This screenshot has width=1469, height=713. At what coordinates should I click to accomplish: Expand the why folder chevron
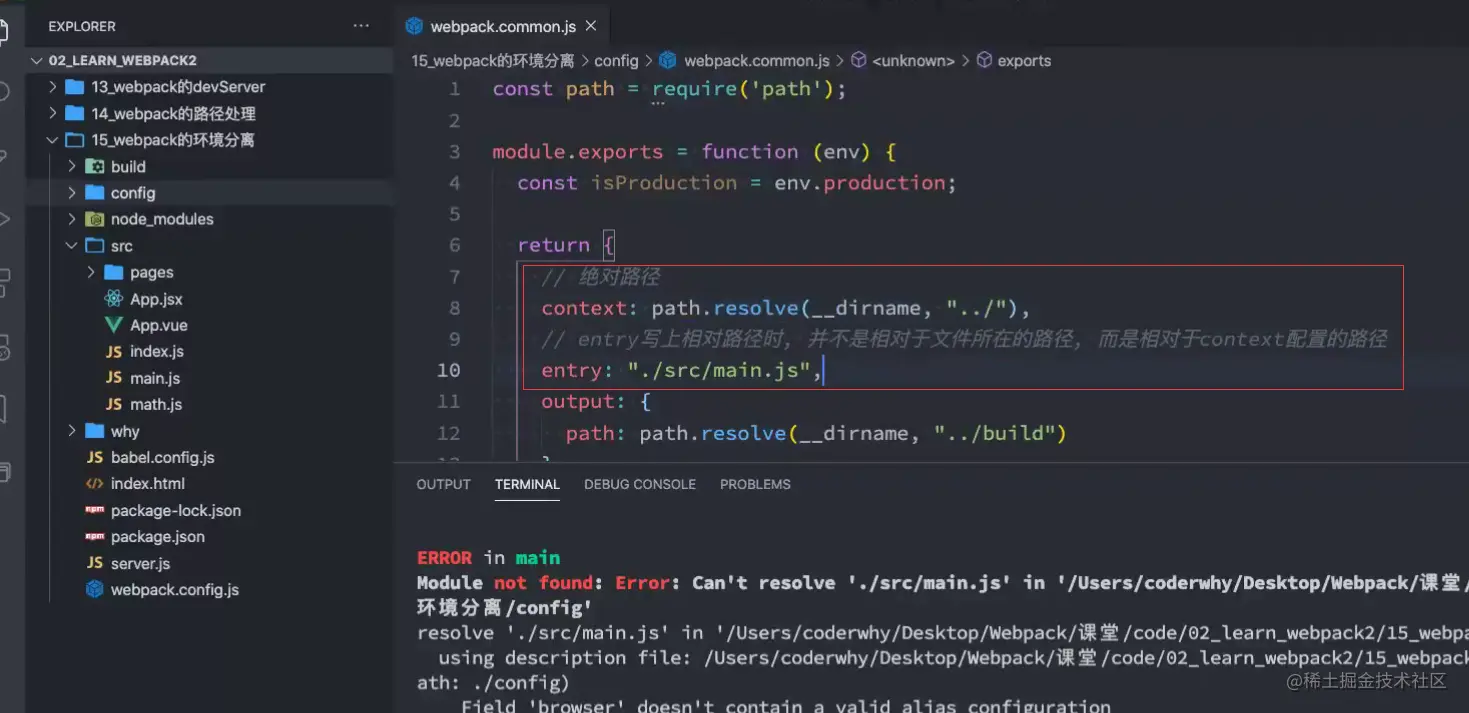coord(72,431)
